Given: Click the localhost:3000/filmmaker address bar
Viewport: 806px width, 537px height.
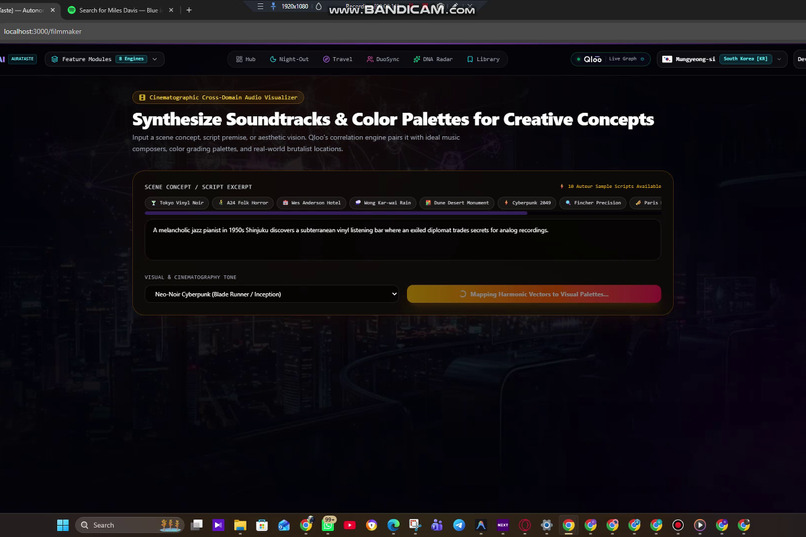Looking at the screenshot, I should click(43, 31).
